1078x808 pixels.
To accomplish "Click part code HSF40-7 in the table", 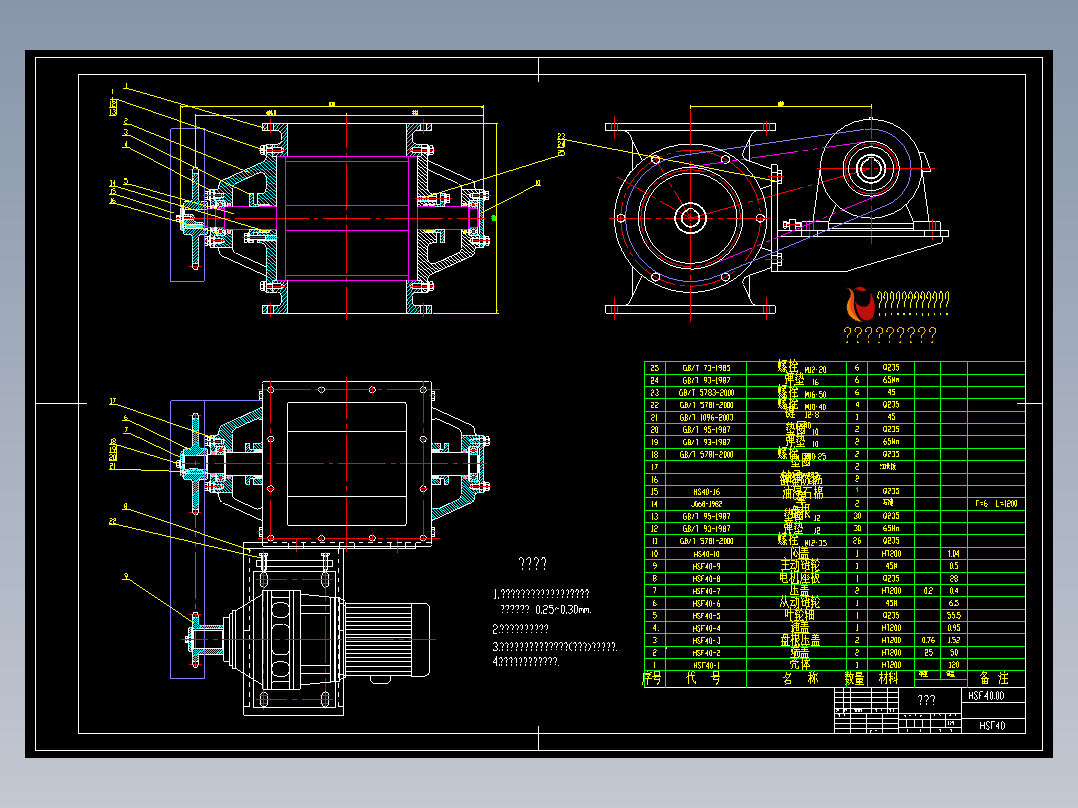I will click(x=706, y=591).
